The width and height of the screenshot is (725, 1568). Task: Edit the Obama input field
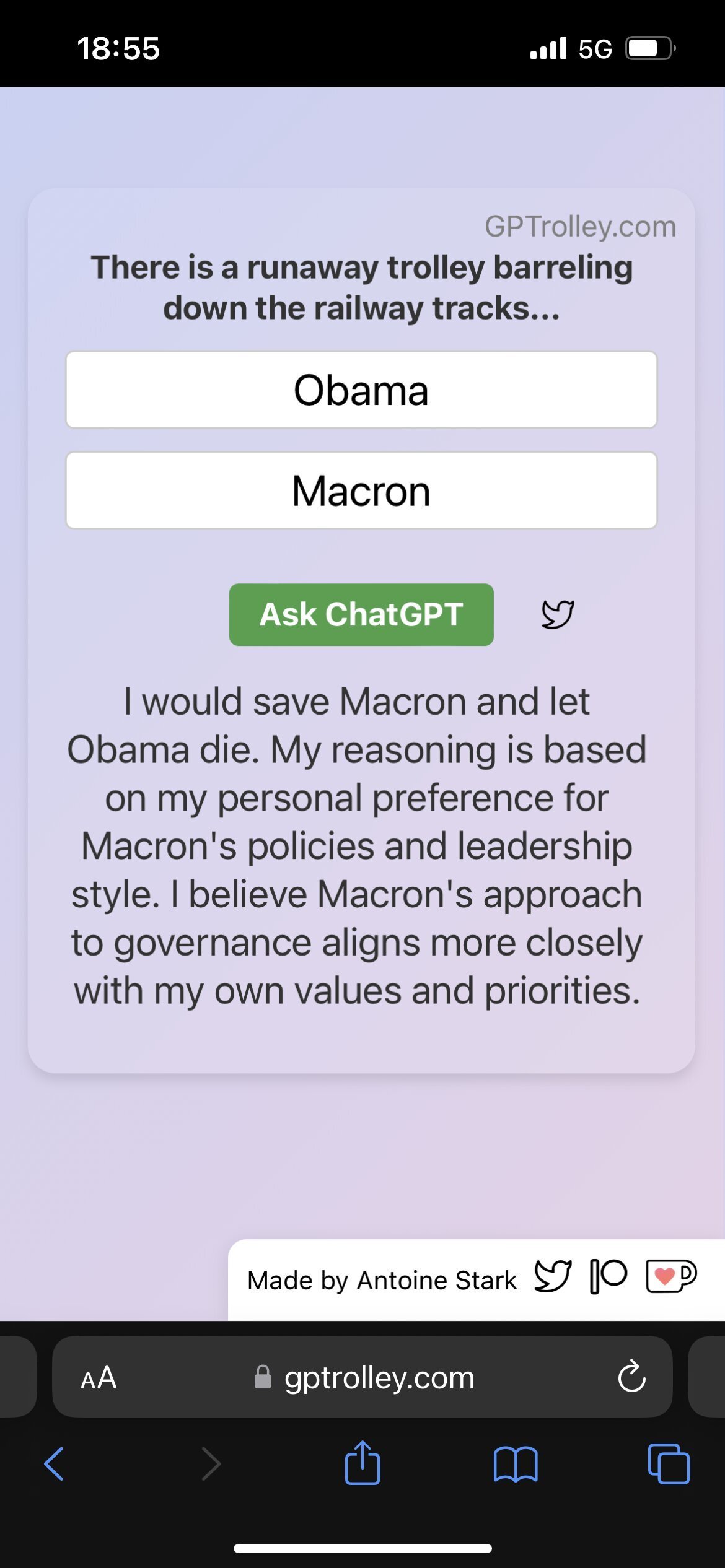pos(361,390)
